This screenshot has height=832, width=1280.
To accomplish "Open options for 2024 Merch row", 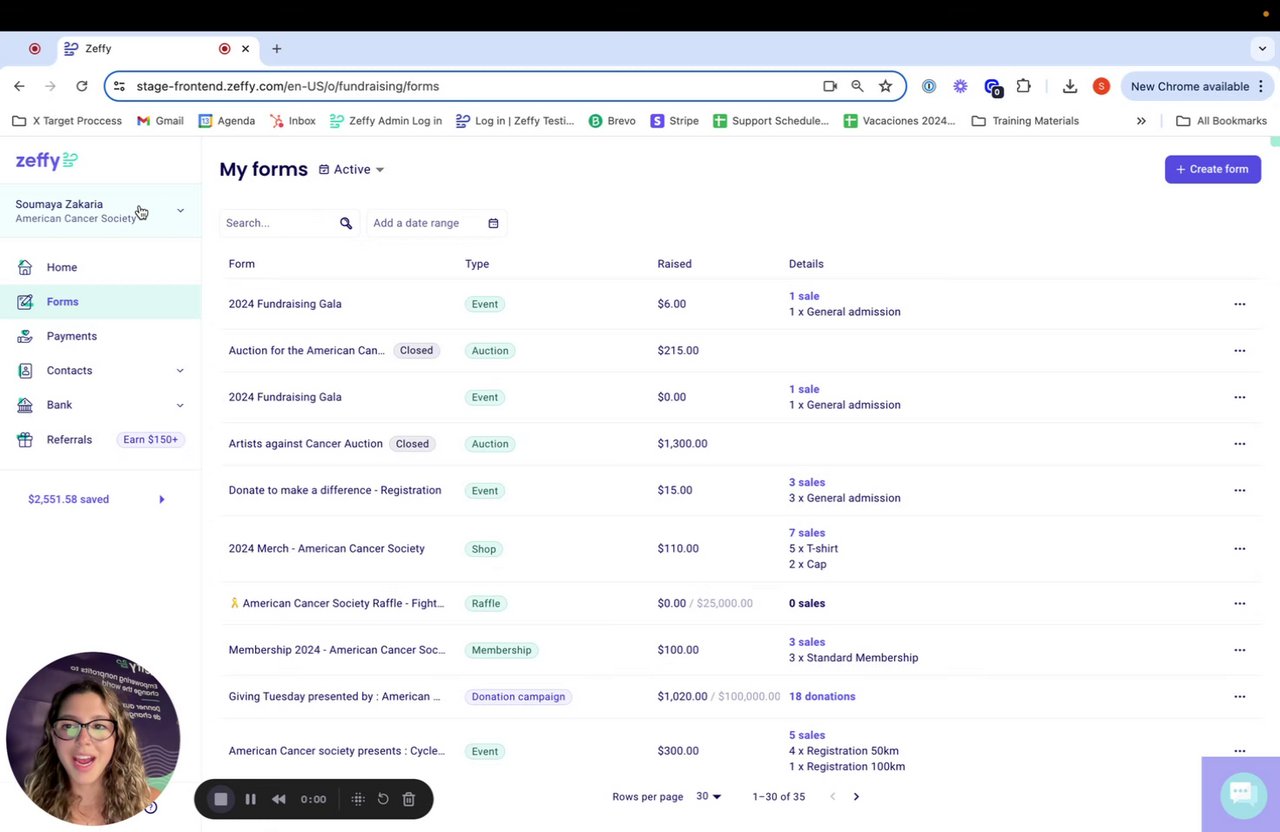I will coord(1240,548).
